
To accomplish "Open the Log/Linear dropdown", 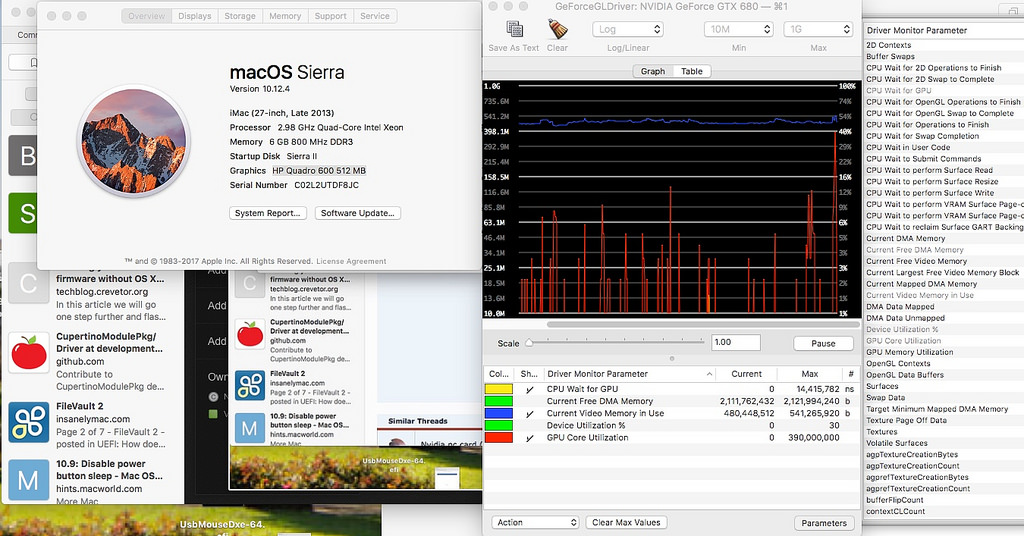I will (x=628, y=29).
